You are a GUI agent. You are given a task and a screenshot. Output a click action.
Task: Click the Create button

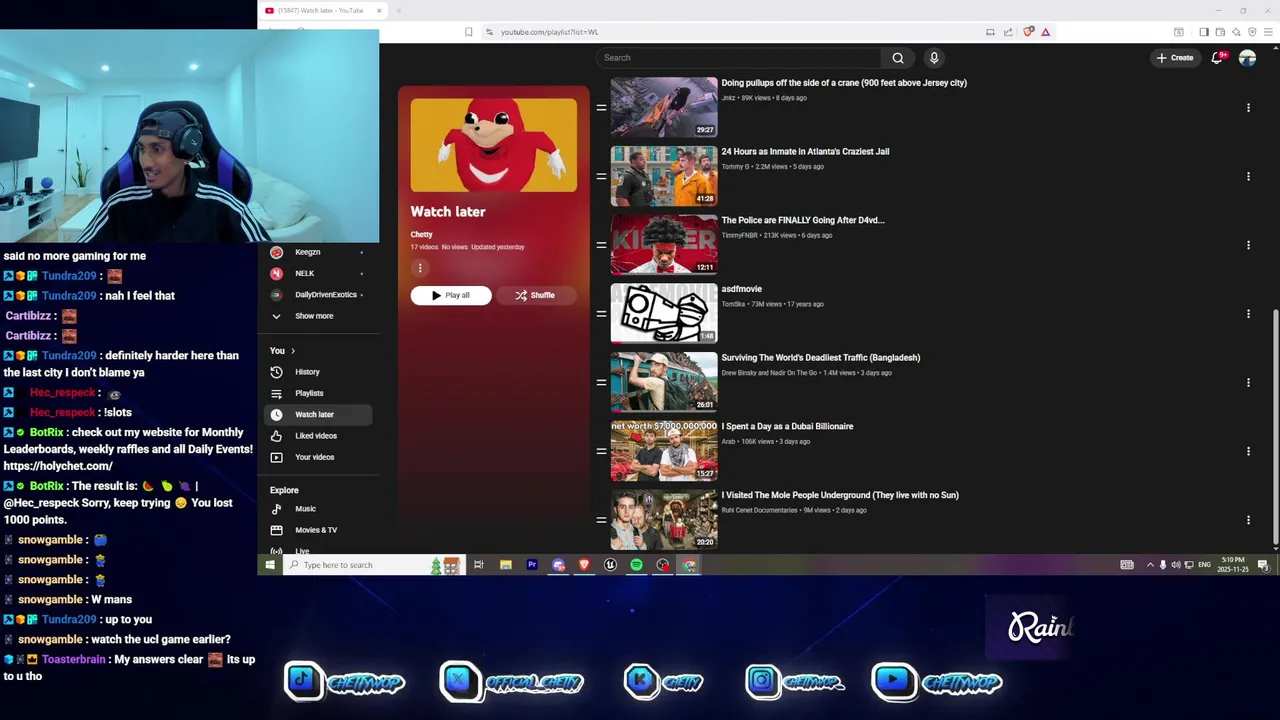tap(1175, 58)
